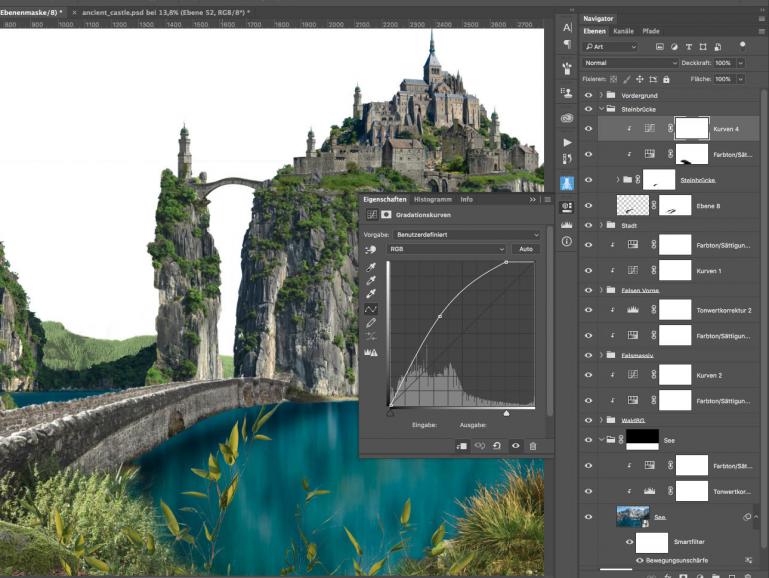Select the white point eyedropper in curves

[372, 295]
